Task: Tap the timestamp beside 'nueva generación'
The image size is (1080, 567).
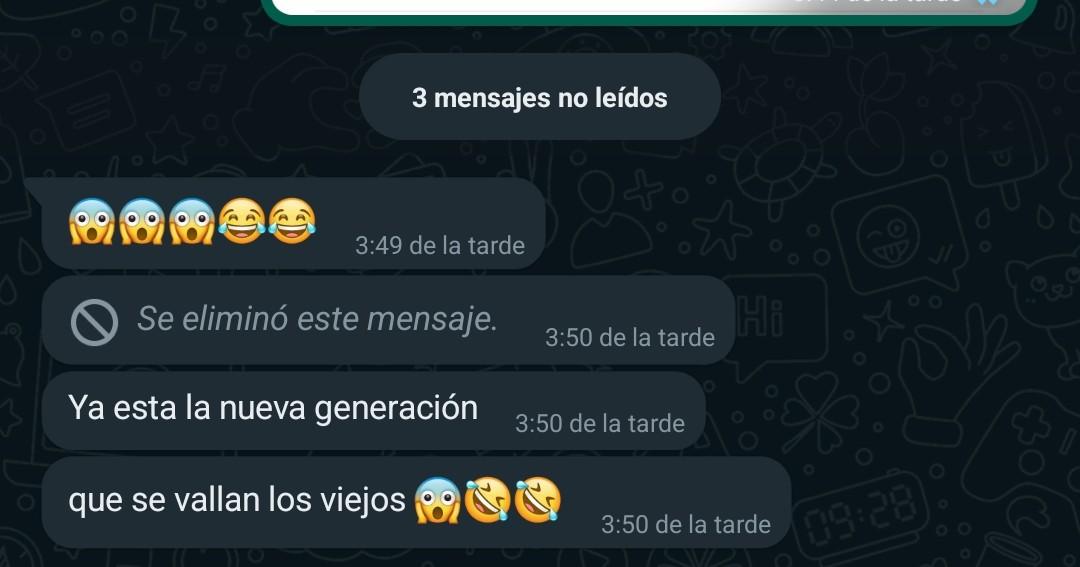Action: pos(600,424)
